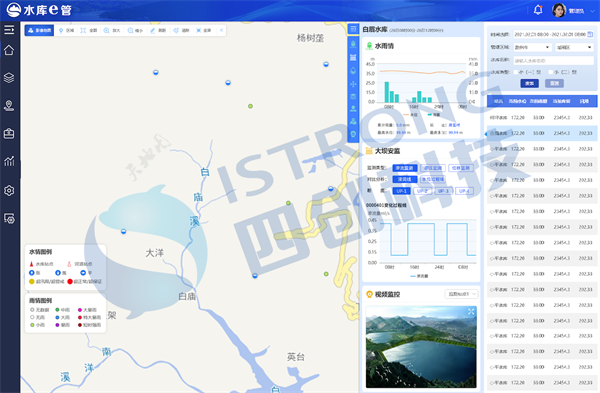Open the second district dropdown

[574, 47]
